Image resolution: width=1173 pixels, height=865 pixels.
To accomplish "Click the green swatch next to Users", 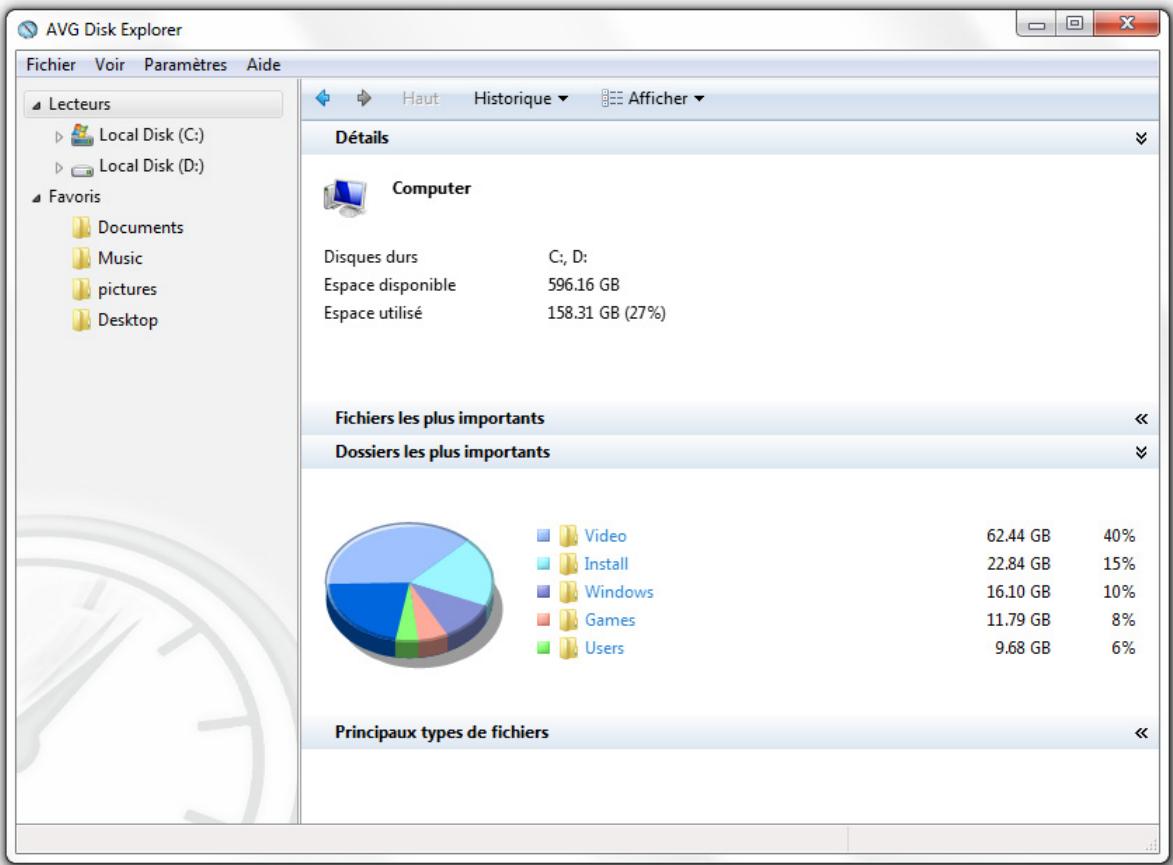I will [x=543, y=648].
